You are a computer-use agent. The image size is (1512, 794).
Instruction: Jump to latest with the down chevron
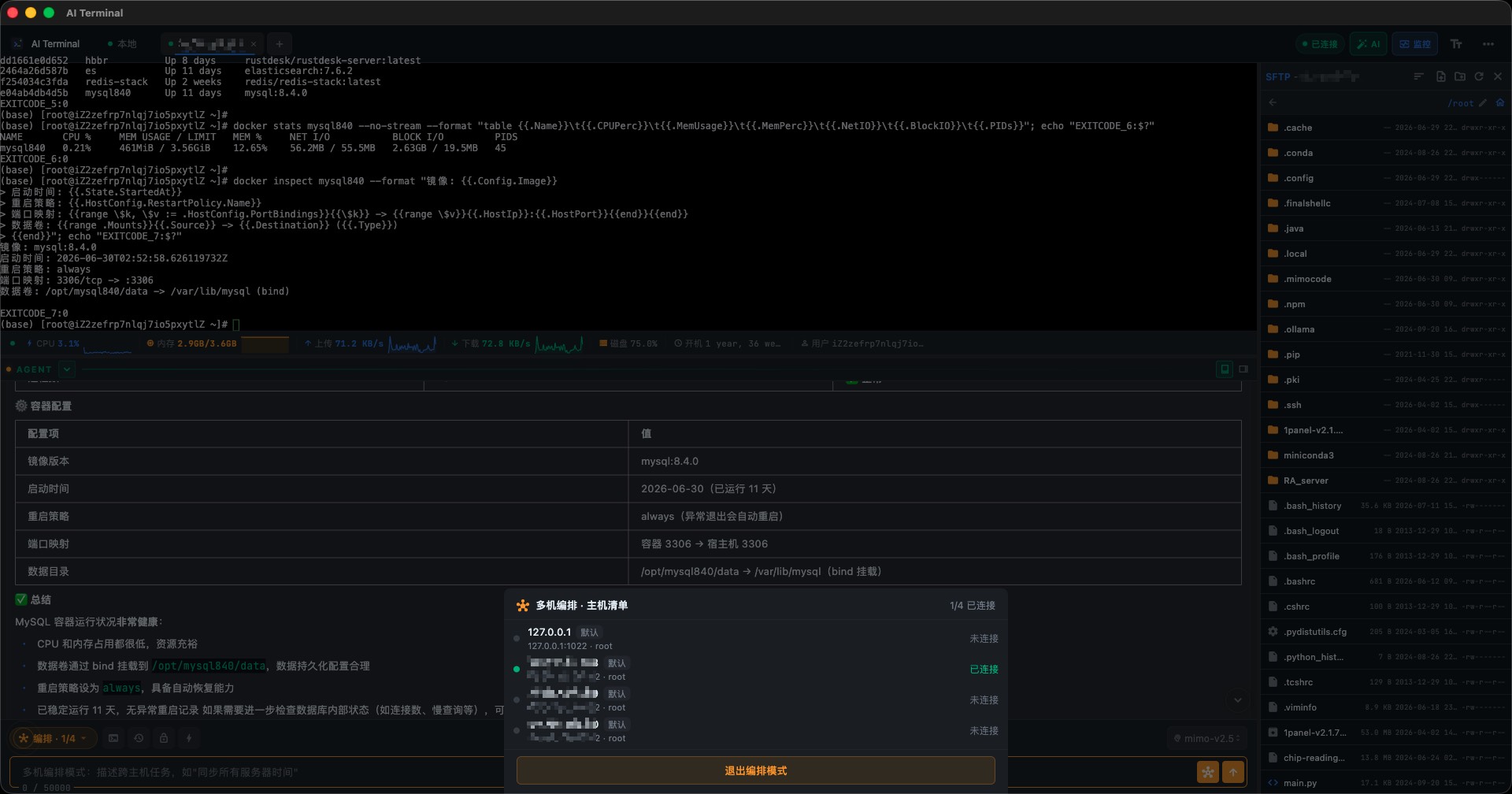pos(1237,700)
